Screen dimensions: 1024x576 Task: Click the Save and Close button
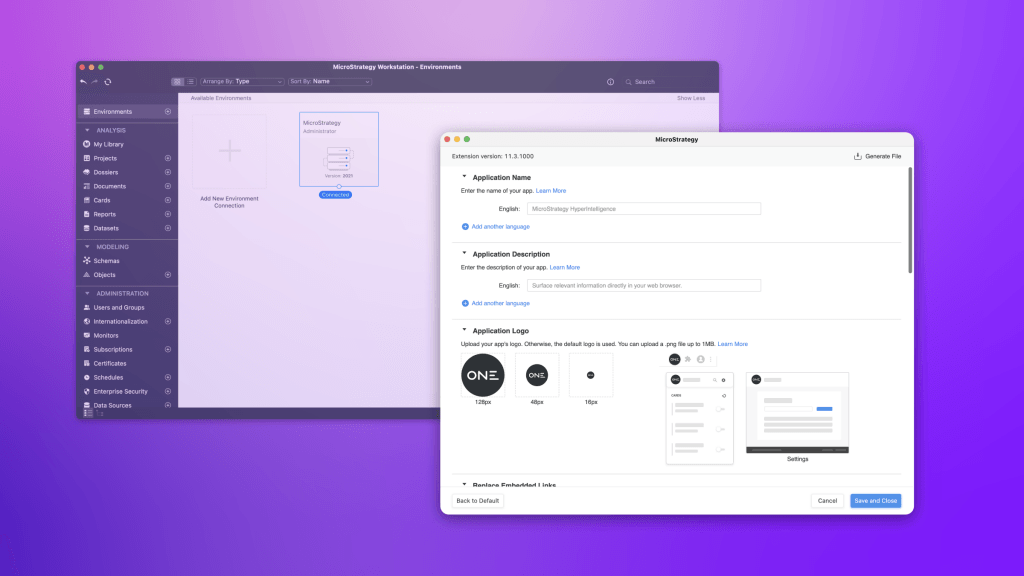point(875,500)
